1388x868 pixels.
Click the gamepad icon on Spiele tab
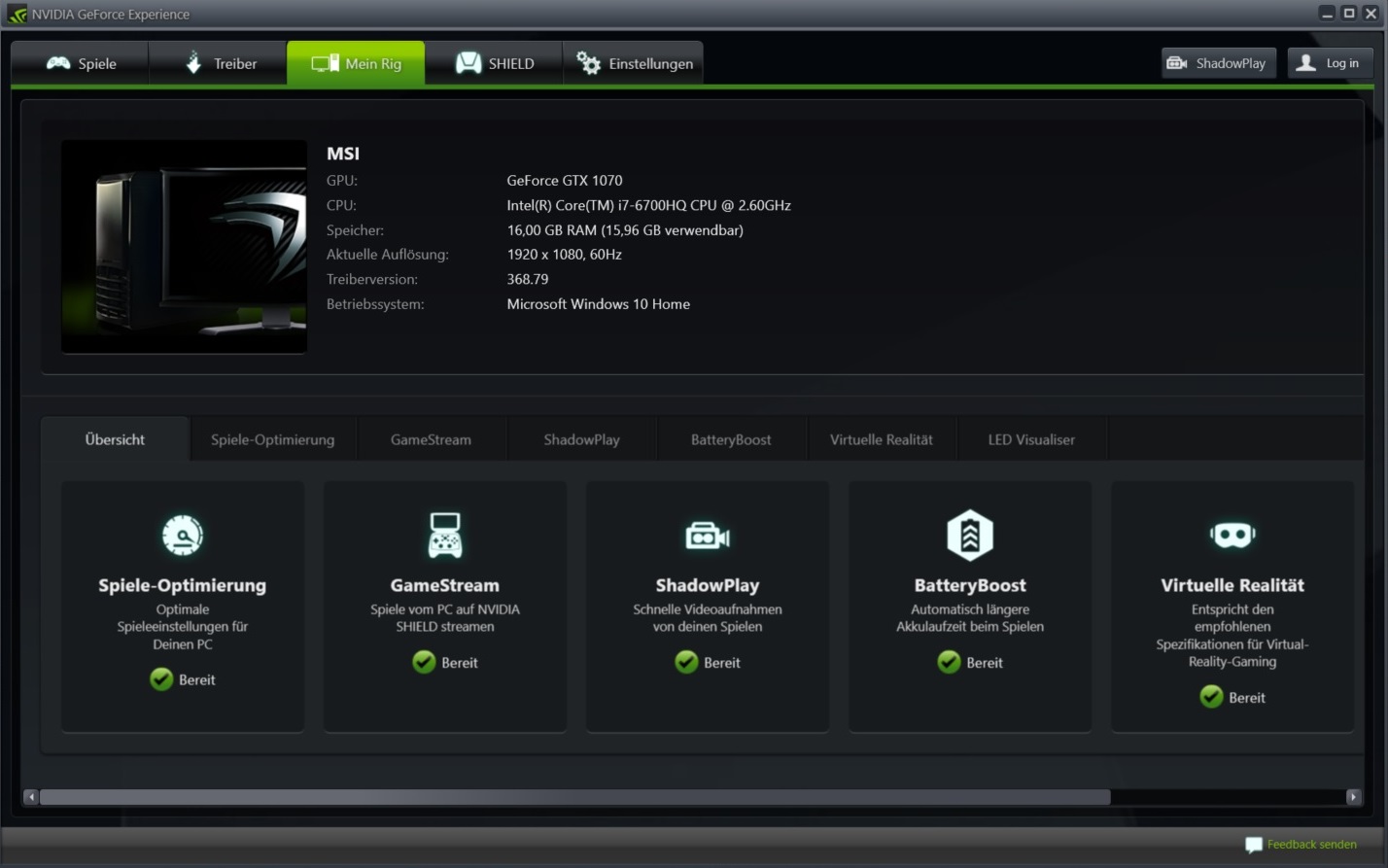tap(58, 63)
